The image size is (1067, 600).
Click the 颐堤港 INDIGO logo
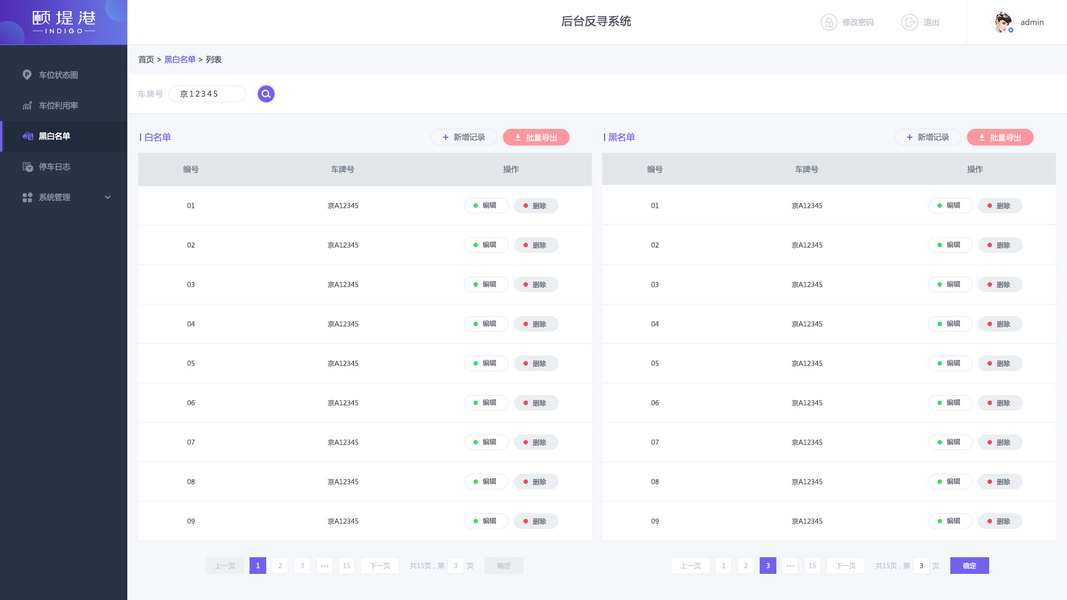[64, 22]
